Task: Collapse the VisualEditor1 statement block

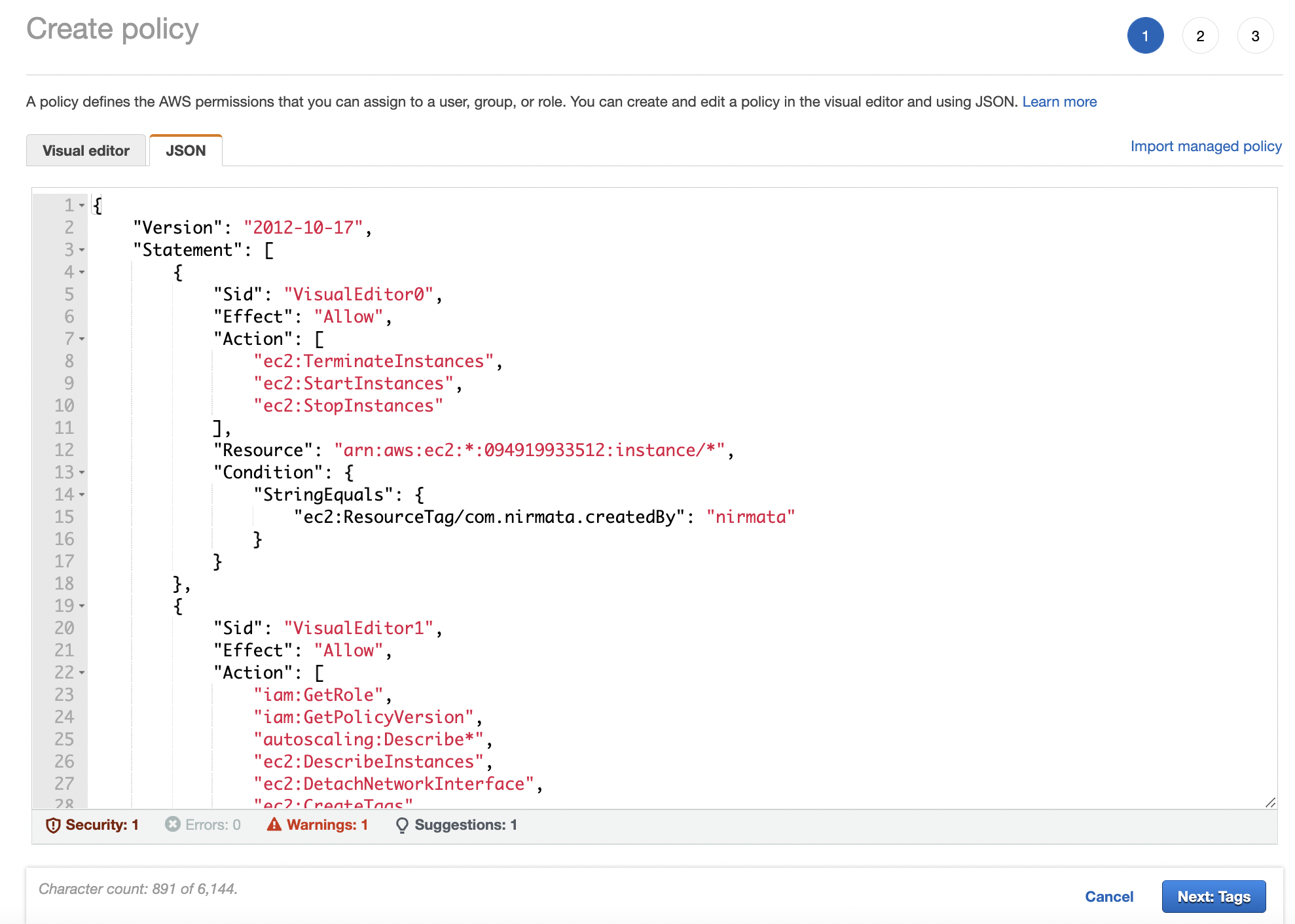Action: (81, 606)
